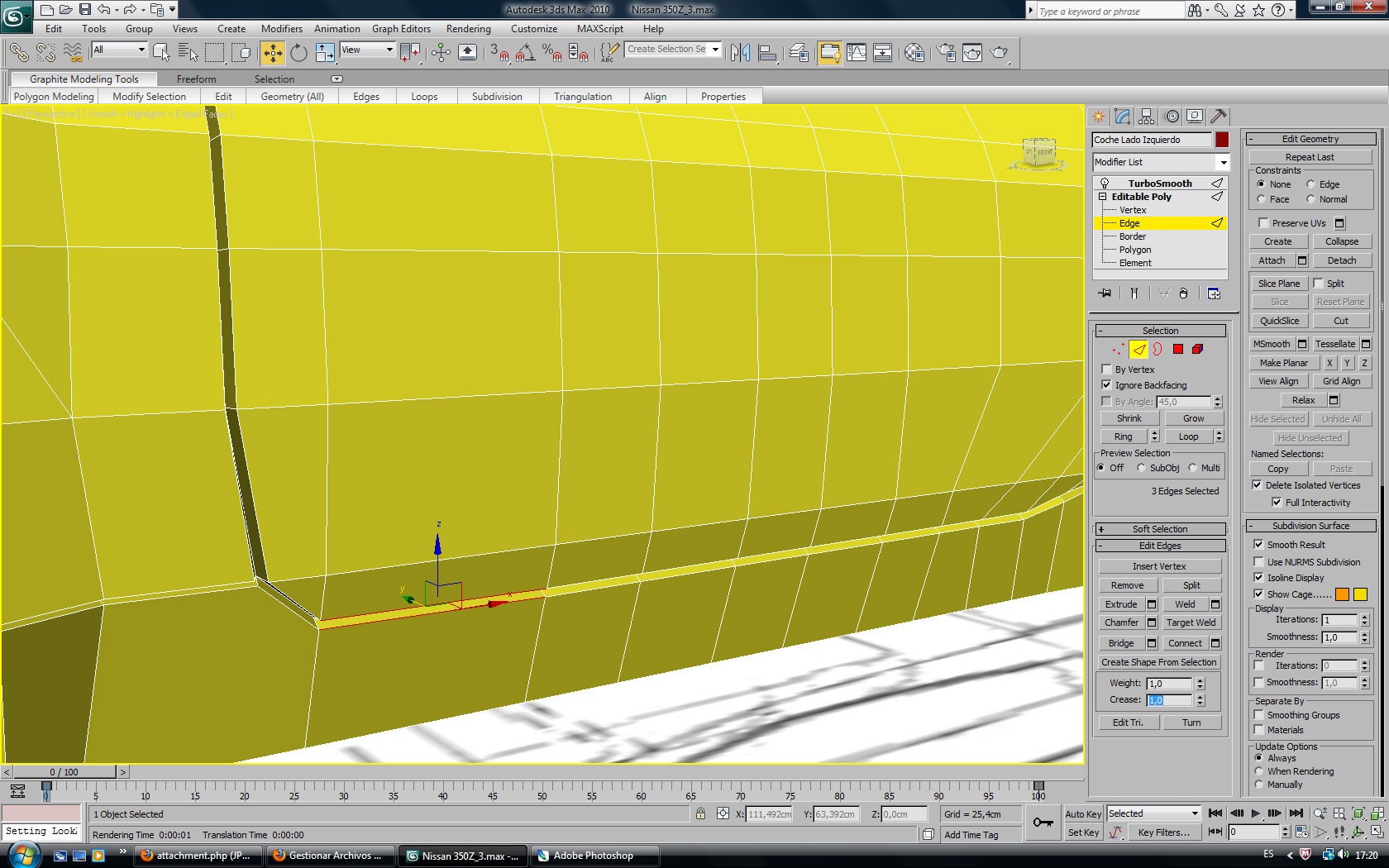
Task: Open the Modifiers menu
Action: coord(282,29)
